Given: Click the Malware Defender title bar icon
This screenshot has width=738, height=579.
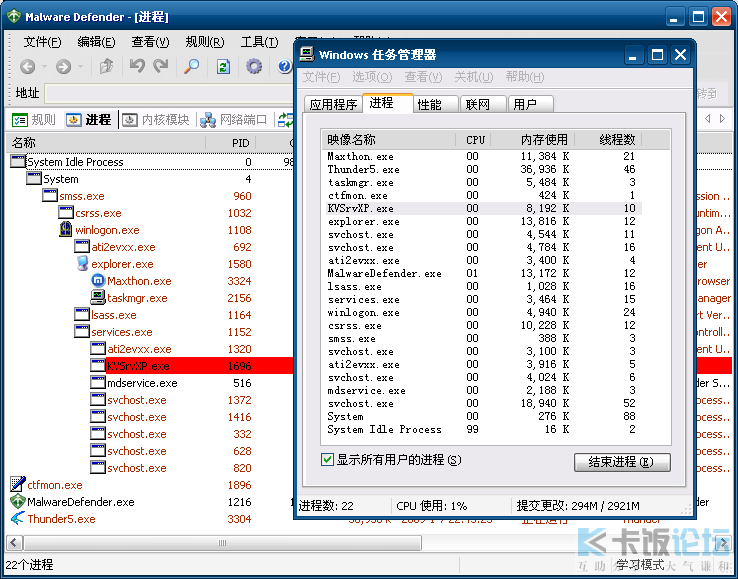Looking at the screenshot, I should coord(14,16).
